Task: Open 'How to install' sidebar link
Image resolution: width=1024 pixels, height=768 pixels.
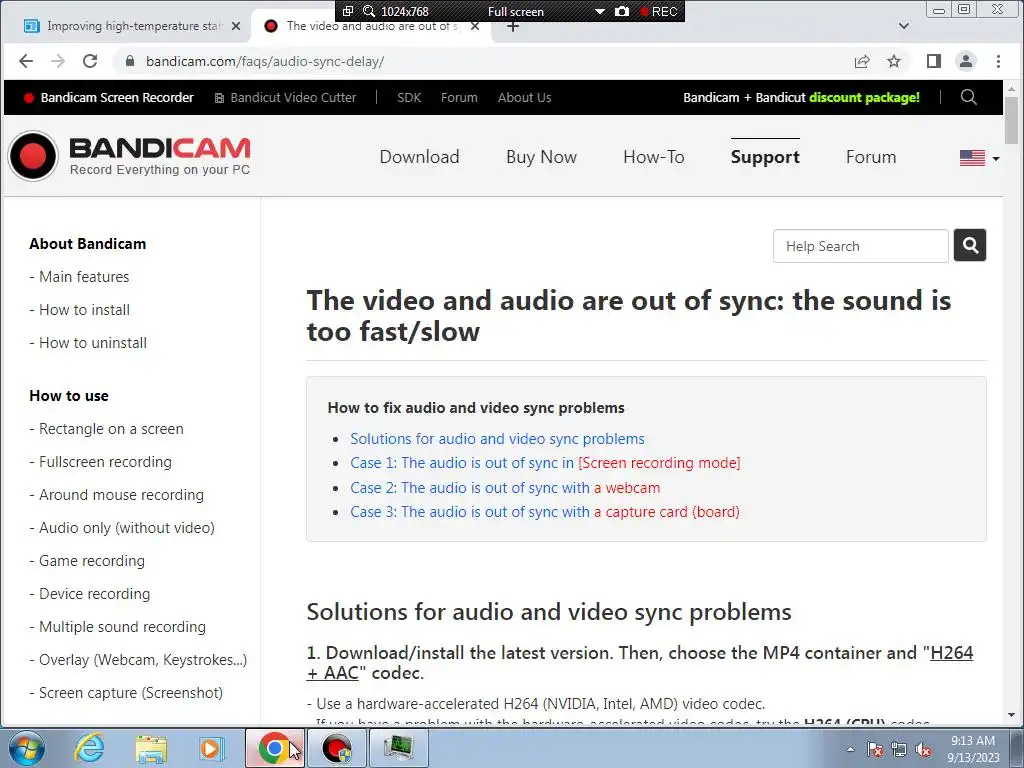Action: [x=84, y=310]
